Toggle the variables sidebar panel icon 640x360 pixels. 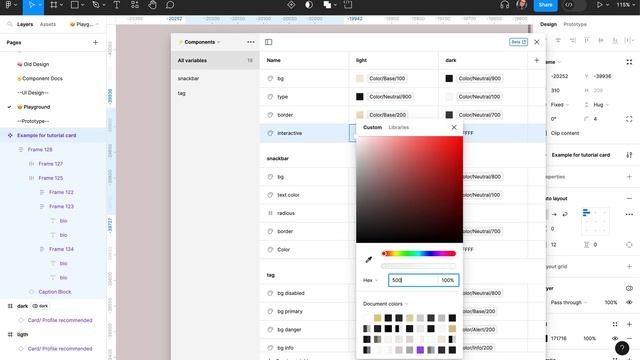(x=269, y=42)
